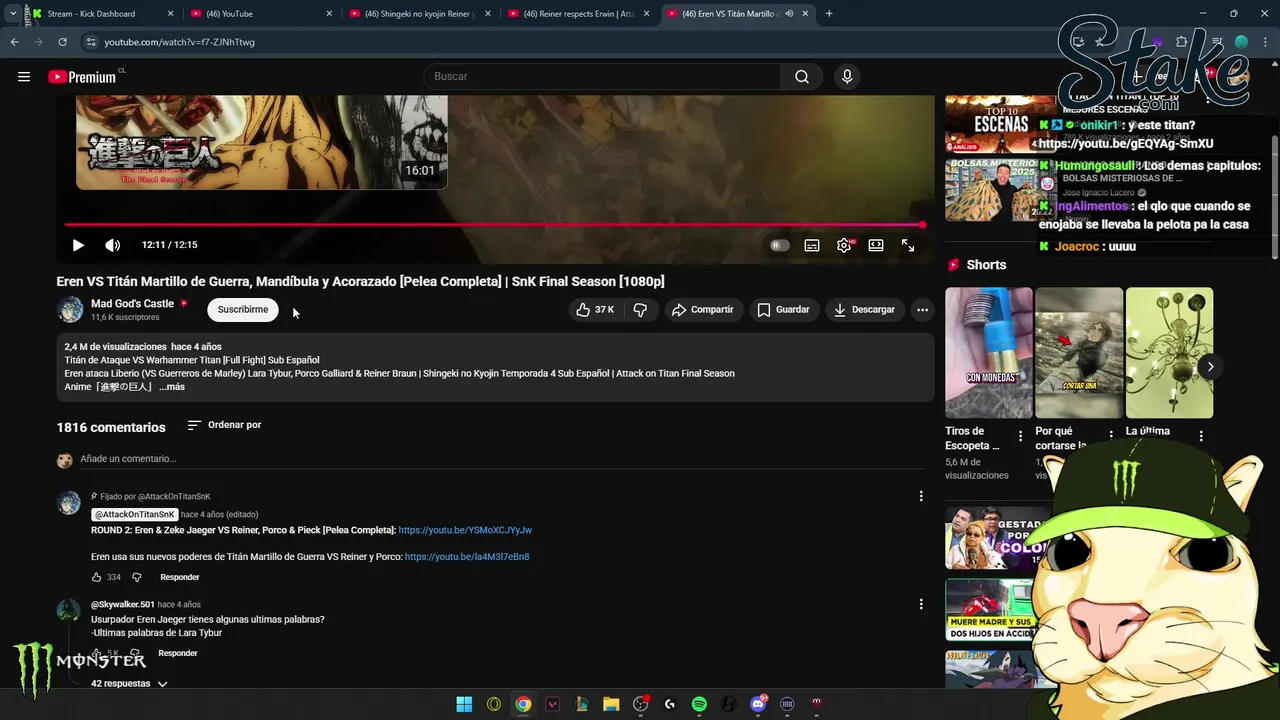Like the pinned comment with 334 likes
Viewport: 1280px width, 720px height.
coord(97,577)
